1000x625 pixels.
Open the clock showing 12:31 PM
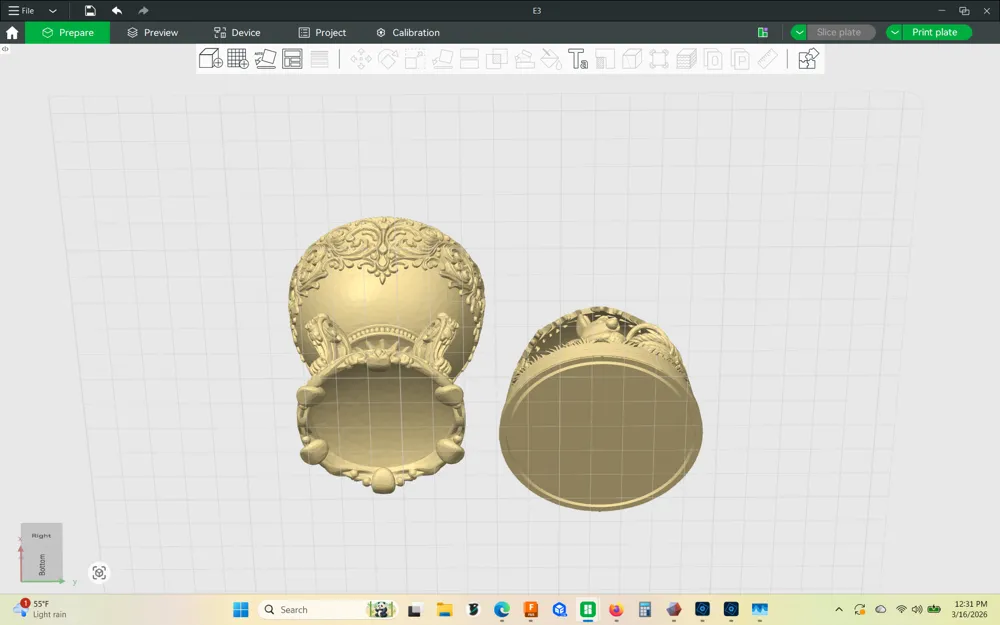(x=970, y=609)
